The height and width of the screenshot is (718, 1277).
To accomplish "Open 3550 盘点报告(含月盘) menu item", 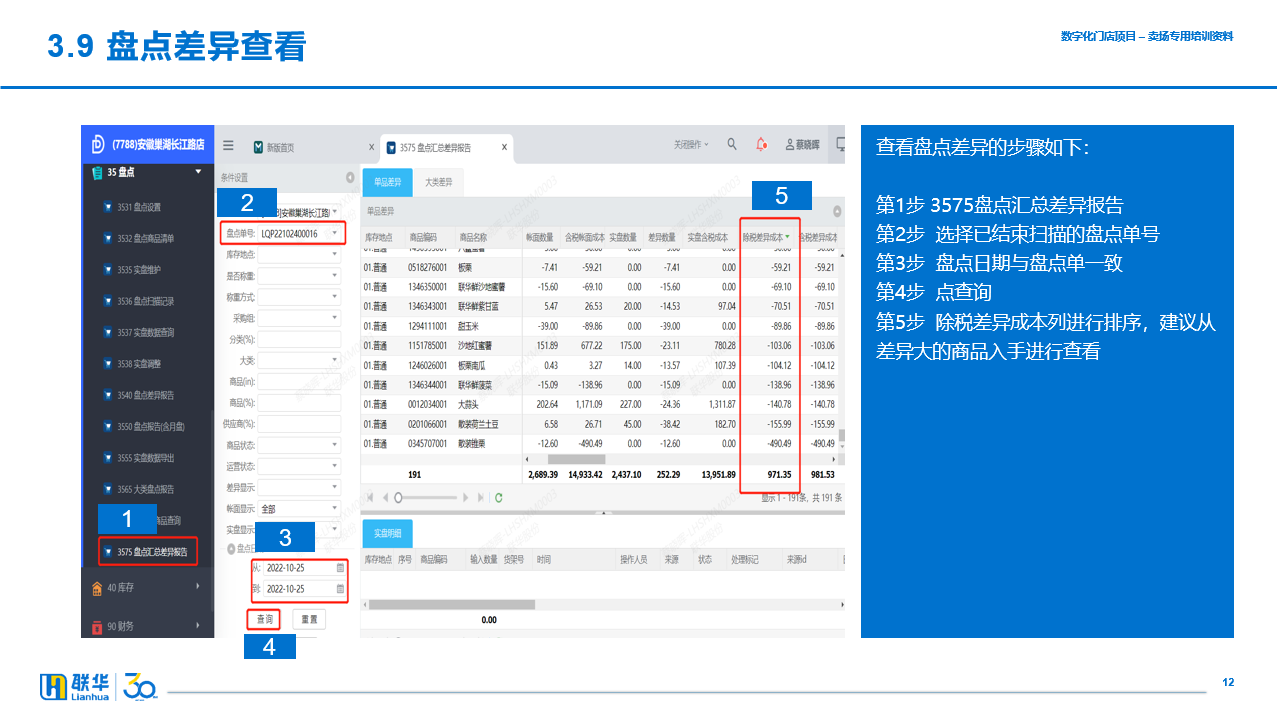I will (x=152, y=426).
